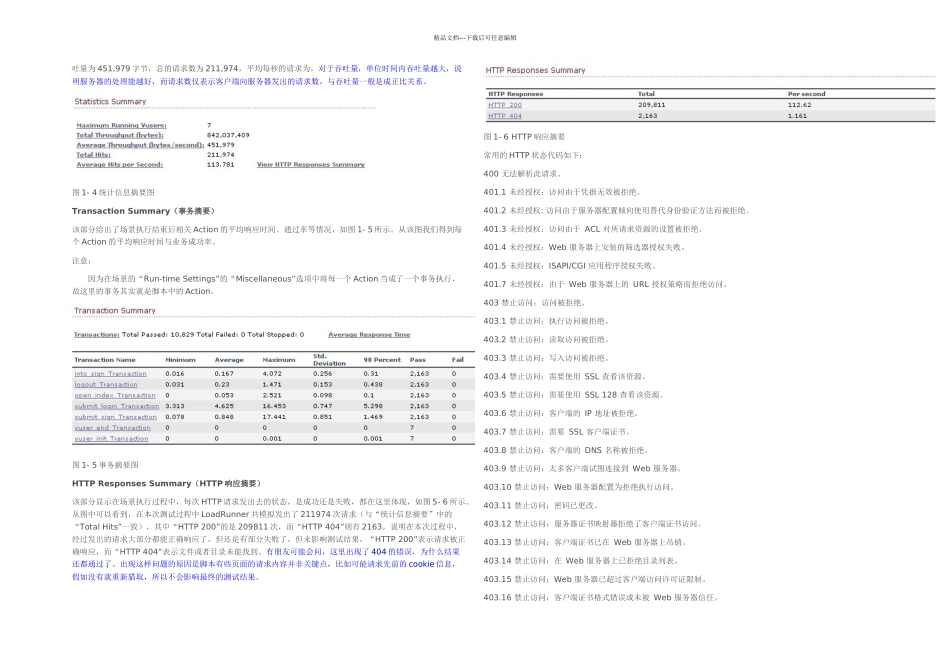Select the average throughput value 451,979
Viewport: 950px width, 672px height.
(x=221, y=145)
